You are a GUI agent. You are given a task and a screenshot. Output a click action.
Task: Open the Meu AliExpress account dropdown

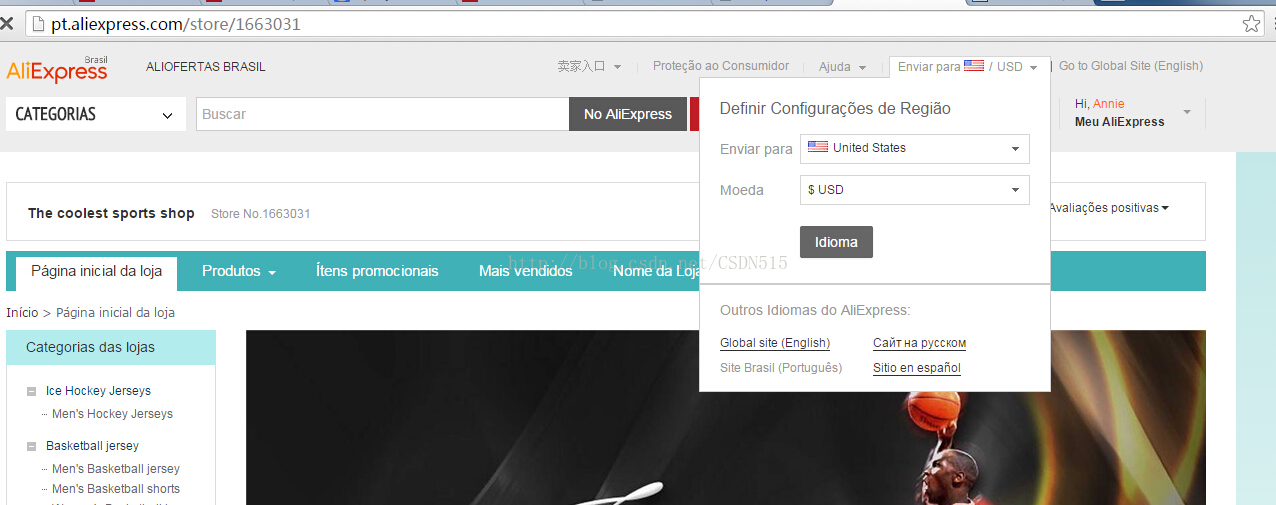[x=1132, y=113]
